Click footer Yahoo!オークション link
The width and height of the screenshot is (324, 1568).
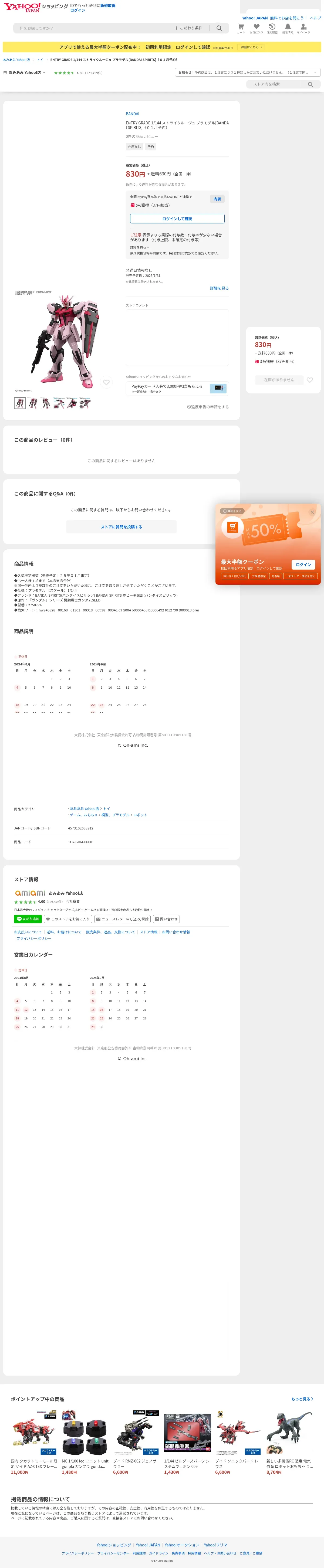coord(182,1545)
